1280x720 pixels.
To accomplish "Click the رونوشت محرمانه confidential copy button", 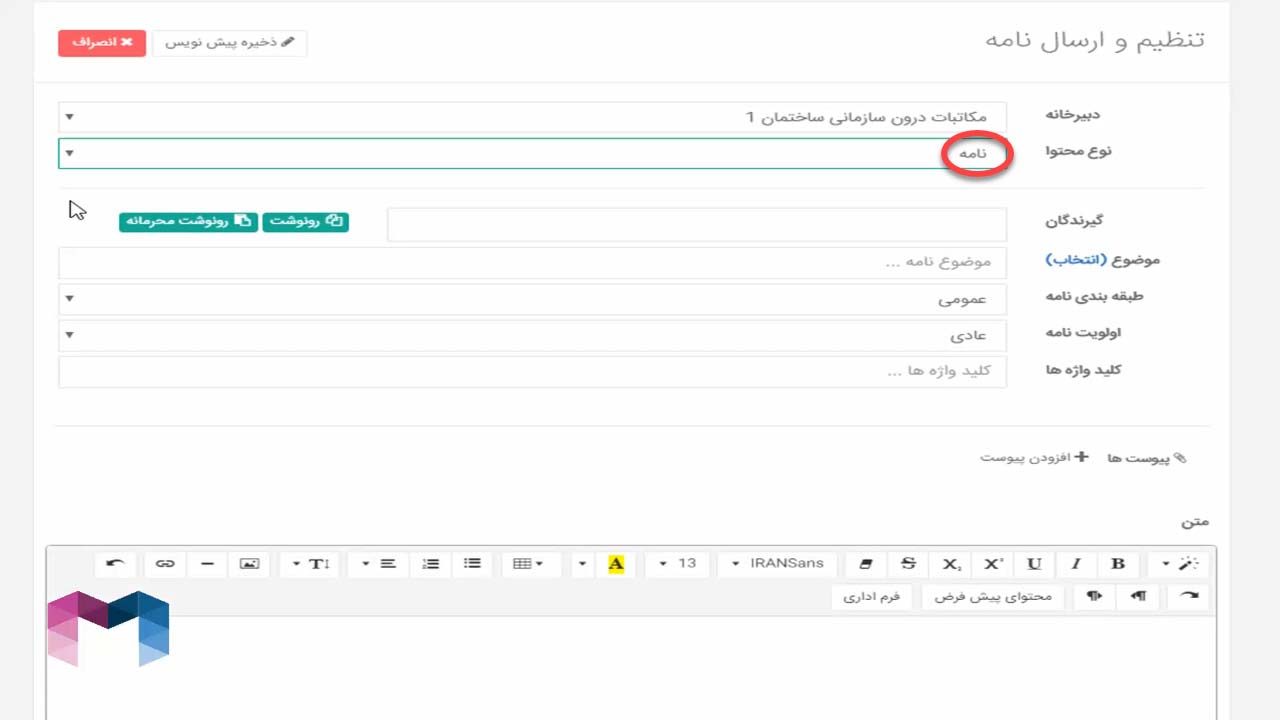I will coord(188,221).
